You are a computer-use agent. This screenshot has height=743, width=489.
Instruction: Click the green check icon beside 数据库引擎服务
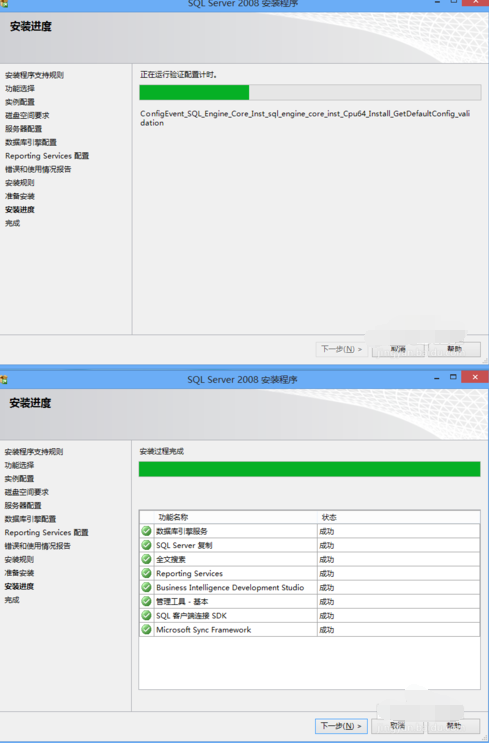click(x=146, y=531)
